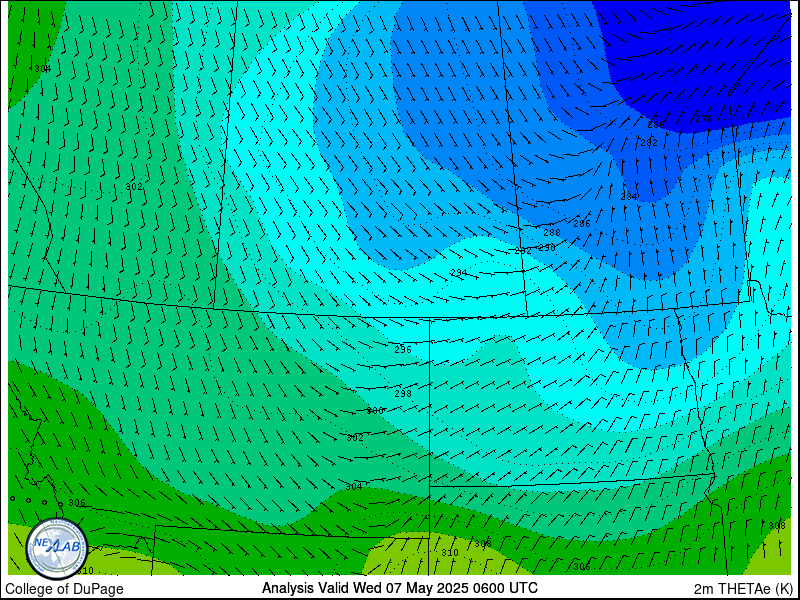Click the 282 contour label
The height and width of the screenshot is (600, 800).
[649, 143]
